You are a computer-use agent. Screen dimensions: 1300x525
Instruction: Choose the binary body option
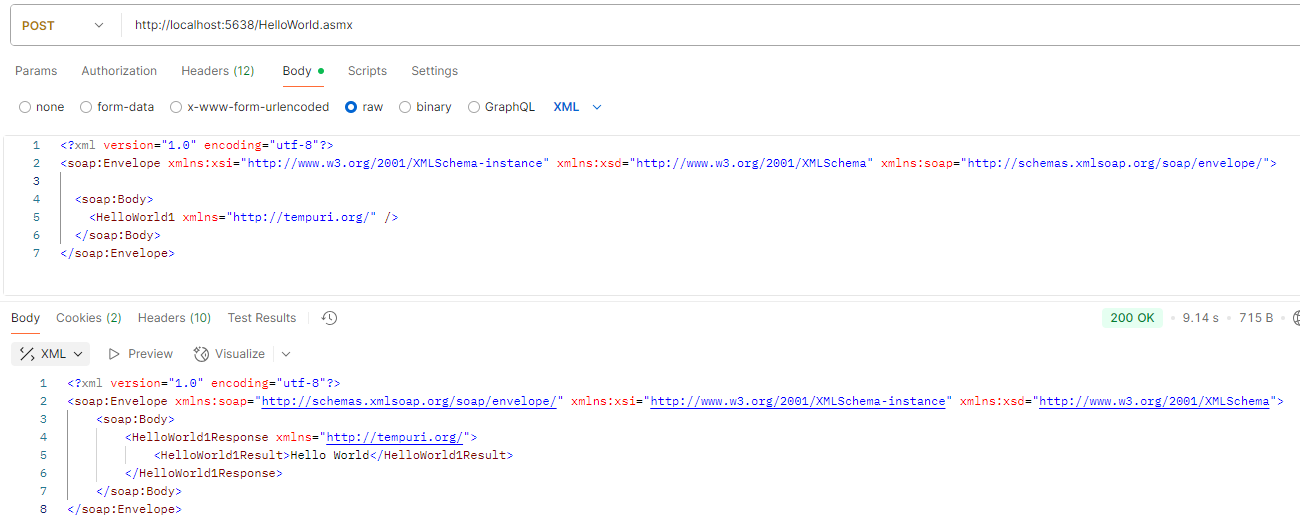point(405,107)
